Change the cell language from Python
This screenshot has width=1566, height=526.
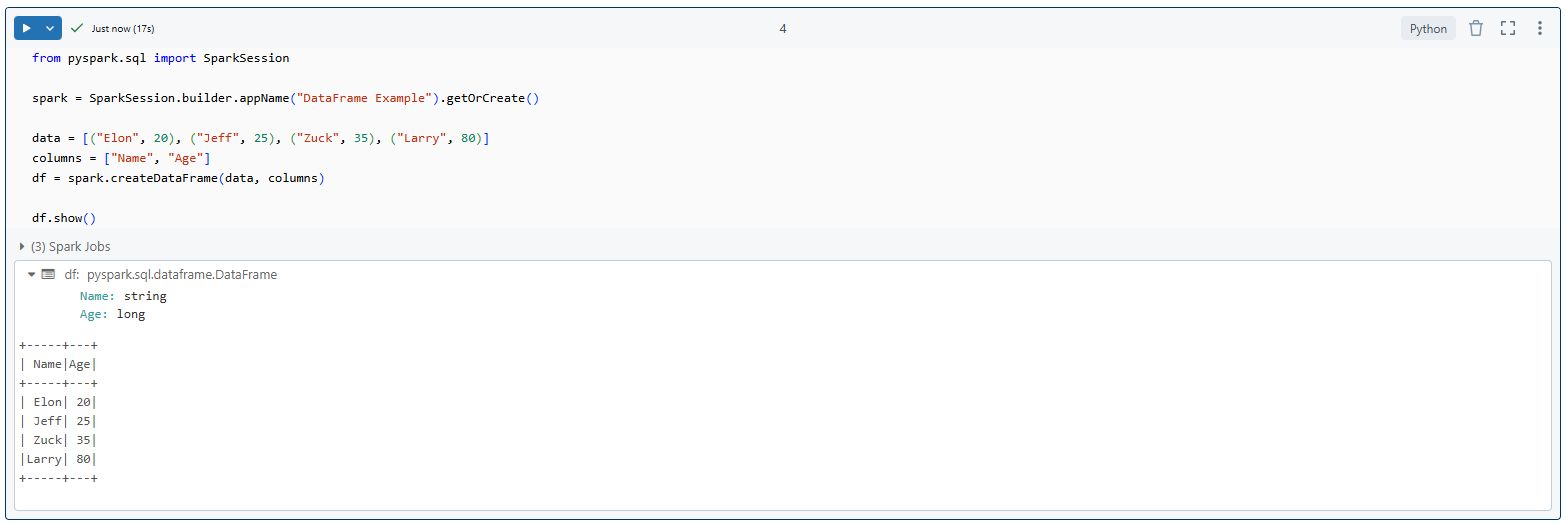1428,28
